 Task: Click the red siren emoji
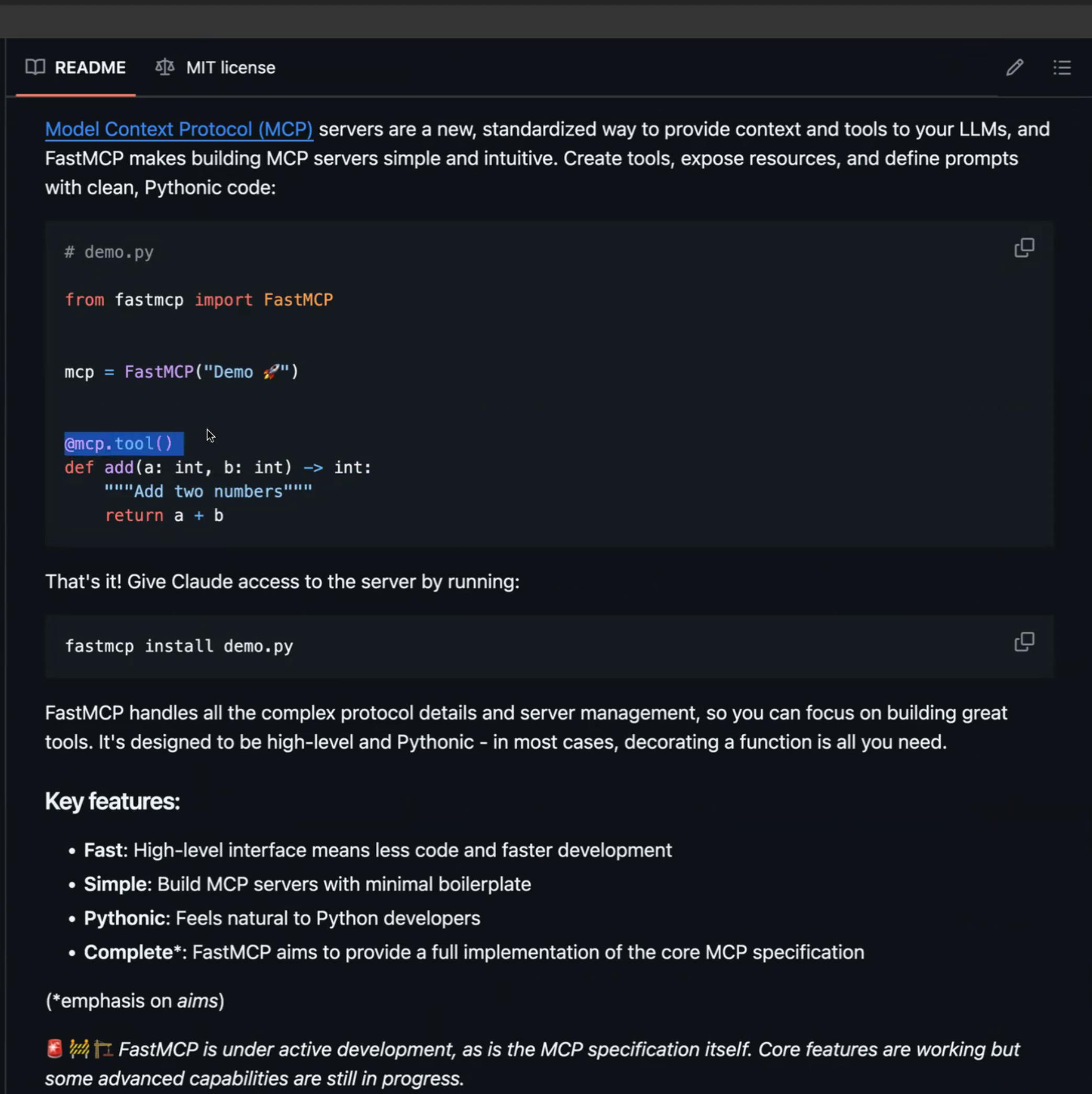tap(54, 1048)
